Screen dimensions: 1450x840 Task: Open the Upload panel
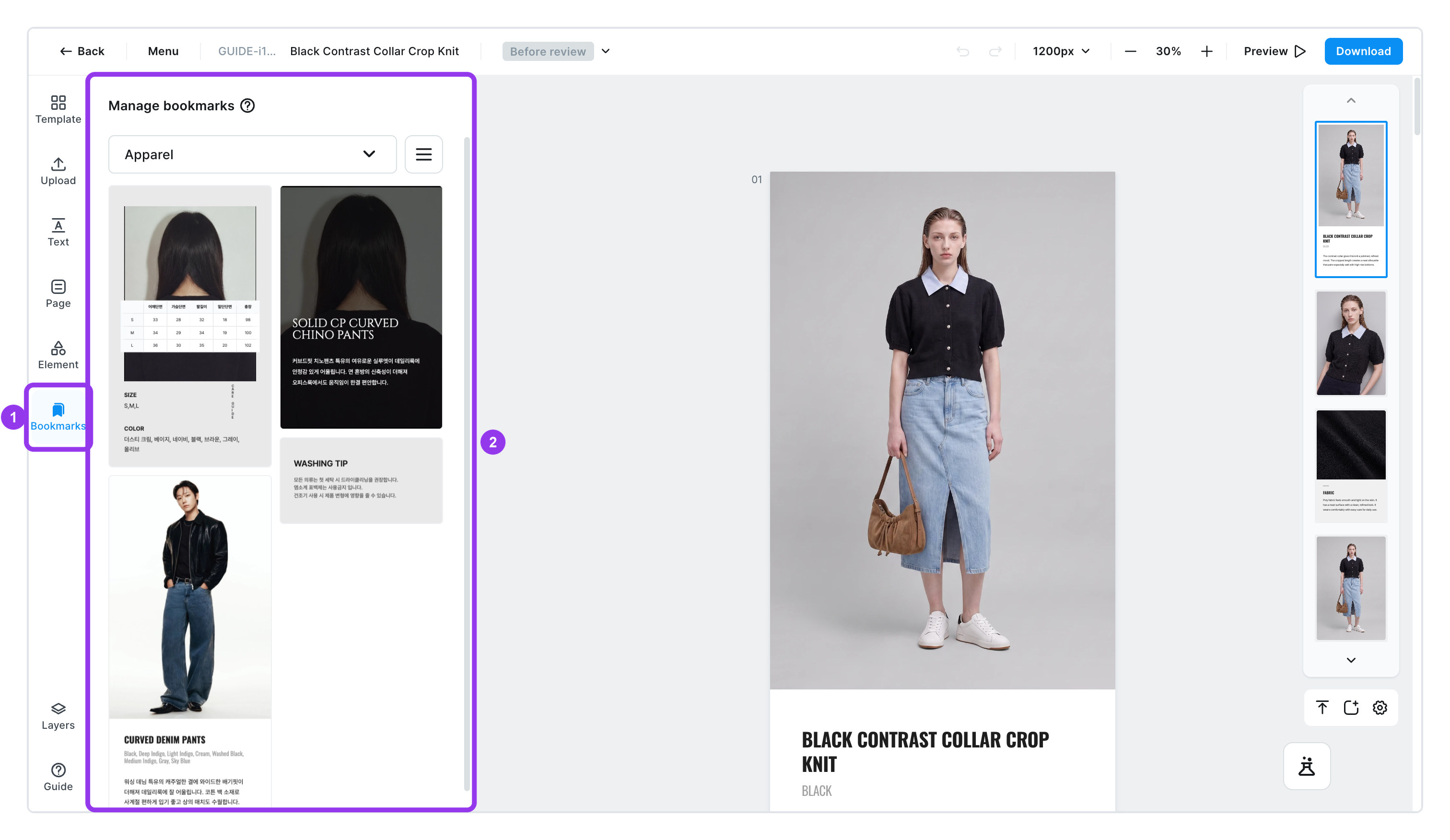(x=58, y=171)
